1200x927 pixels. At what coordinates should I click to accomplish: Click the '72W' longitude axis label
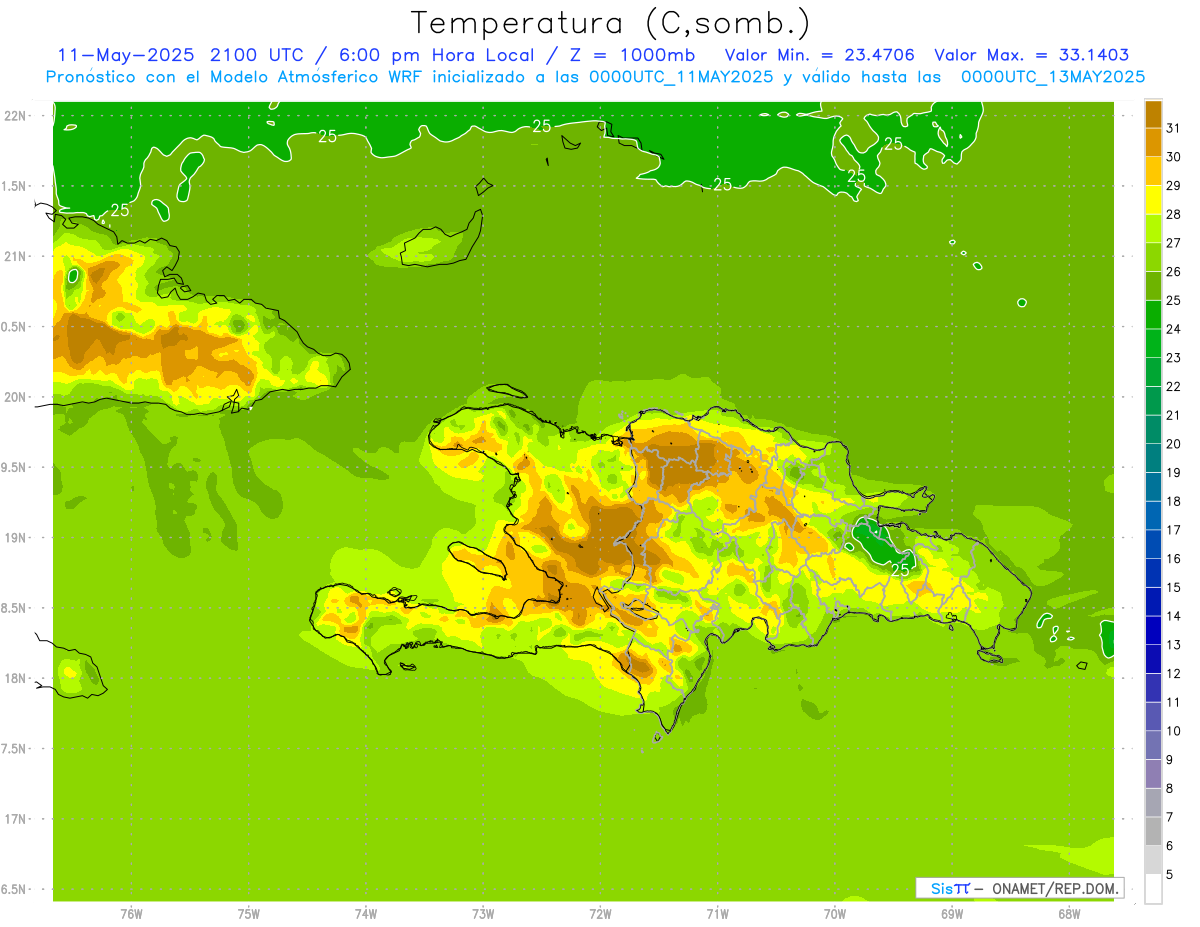click(600, 914)
